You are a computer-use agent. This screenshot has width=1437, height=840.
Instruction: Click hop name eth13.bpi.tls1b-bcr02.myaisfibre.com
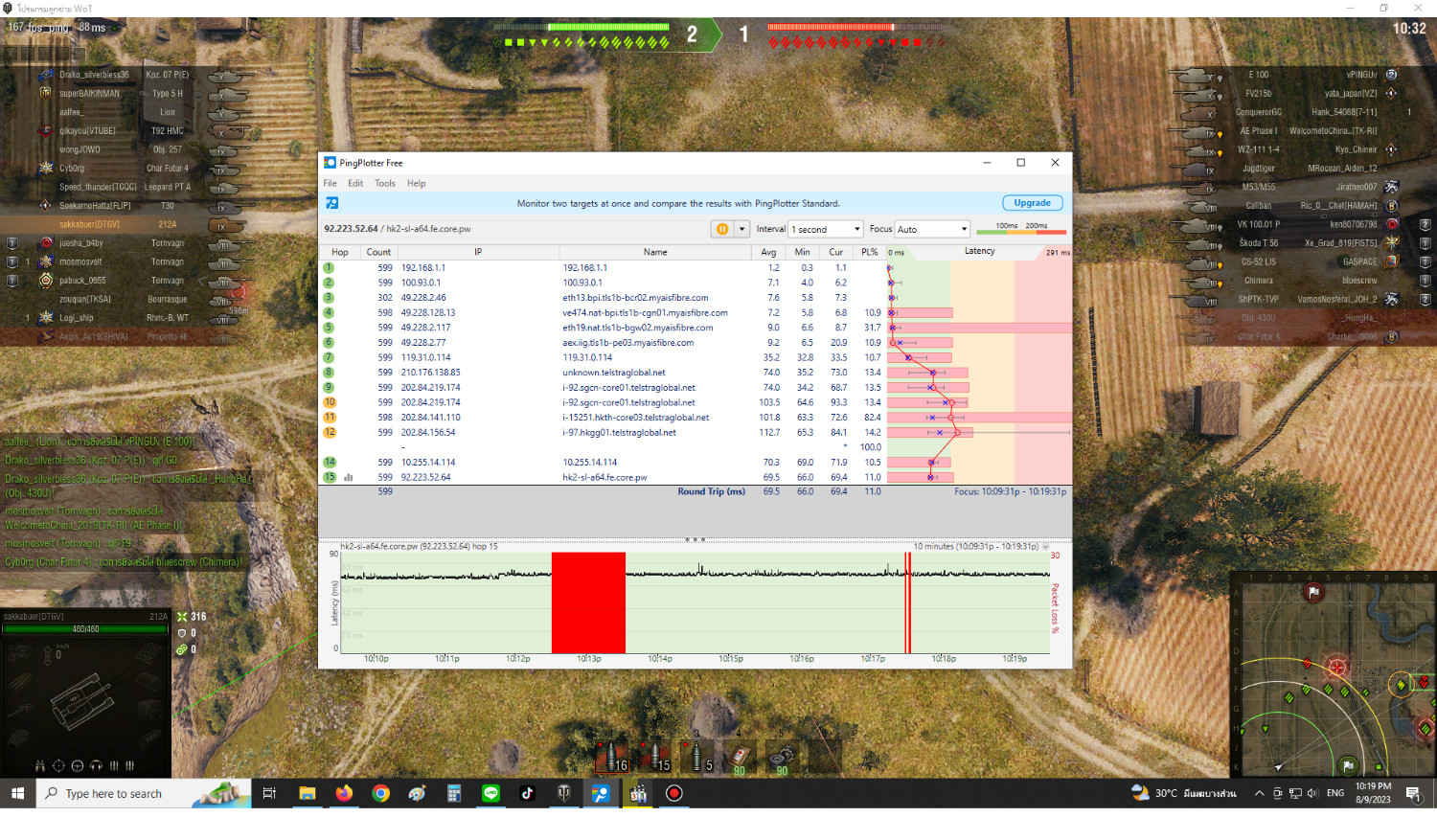pyautogui.click(x=635, y=298)
